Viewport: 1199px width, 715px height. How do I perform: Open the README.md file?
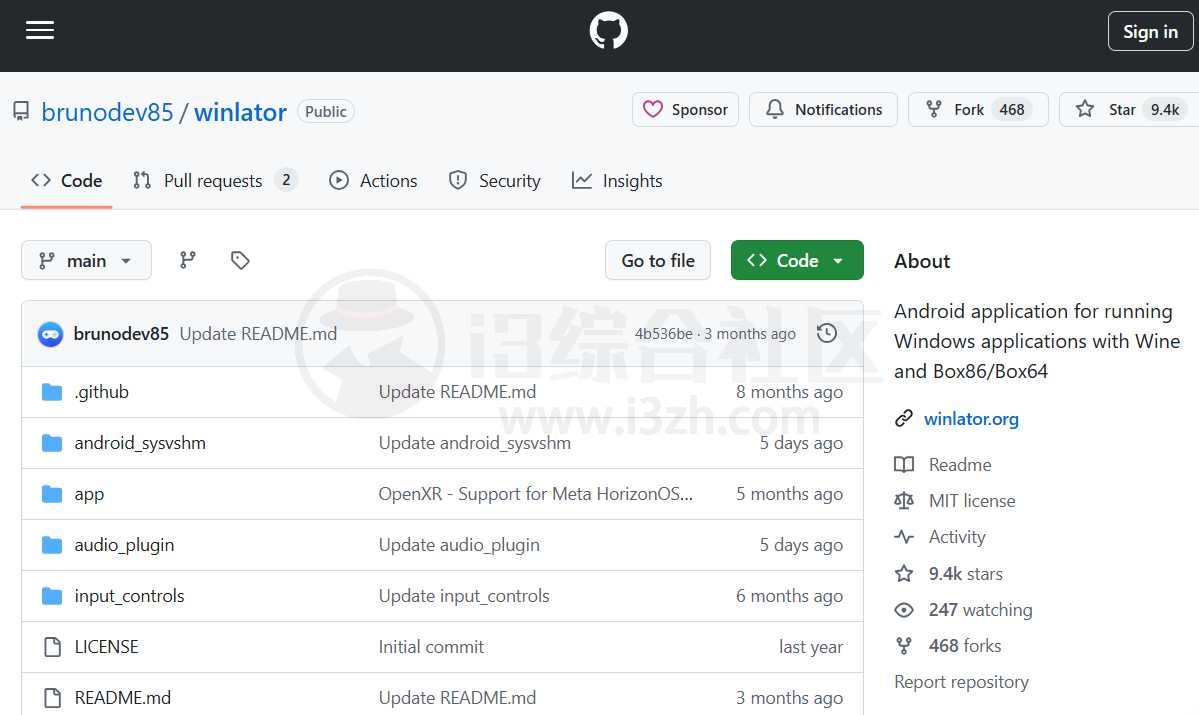(x=122, y=697)
